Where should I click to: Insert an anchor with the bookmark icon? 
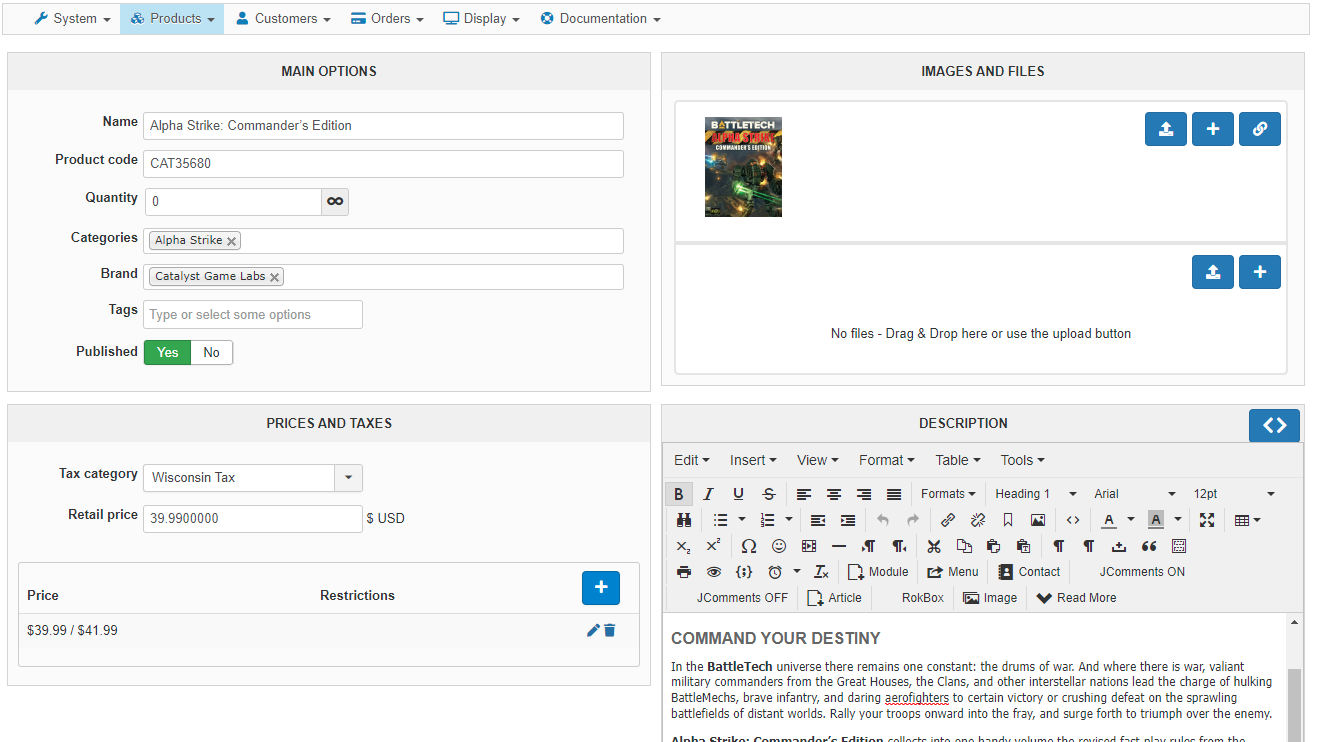[1008, 520]
